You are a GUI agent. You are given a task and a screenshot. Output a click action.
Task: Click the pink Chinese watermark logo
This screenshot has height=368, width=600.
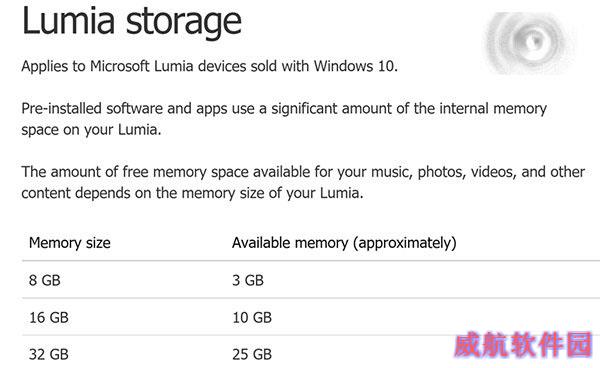(x=523, y=344)
